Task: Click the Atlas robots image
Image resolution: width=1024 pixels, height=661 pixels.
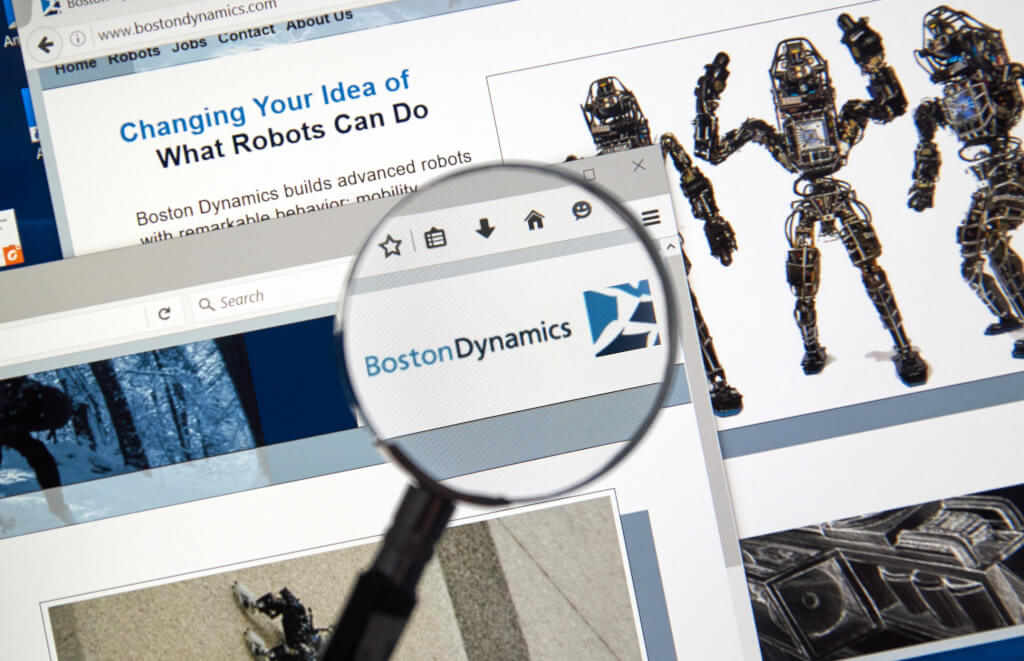Action: click(x=800, y=200)
